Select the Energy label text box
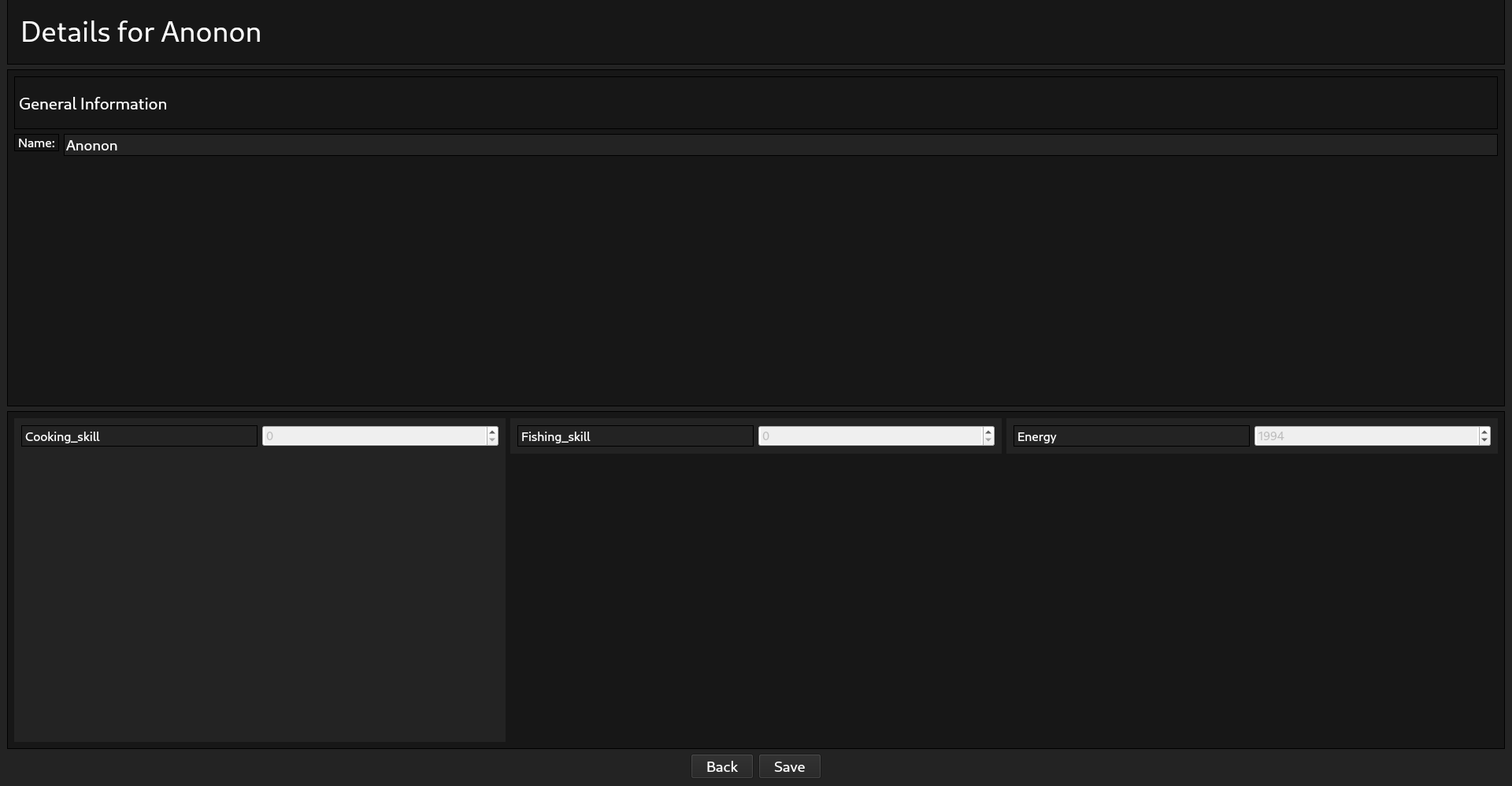 point(1131,436)
